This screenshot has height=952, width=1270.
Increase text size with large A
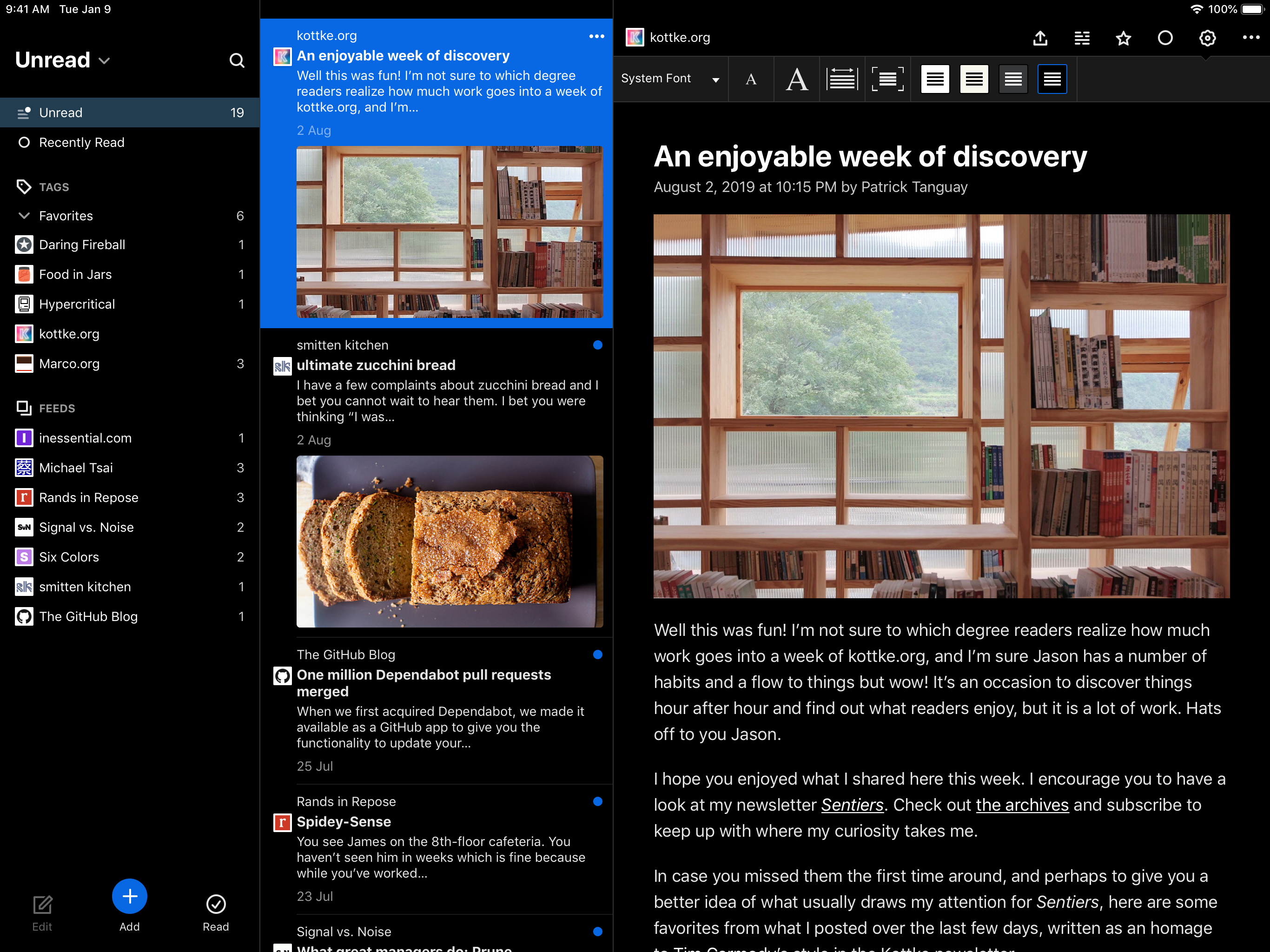pyautogui.click(x=796, y=79)
